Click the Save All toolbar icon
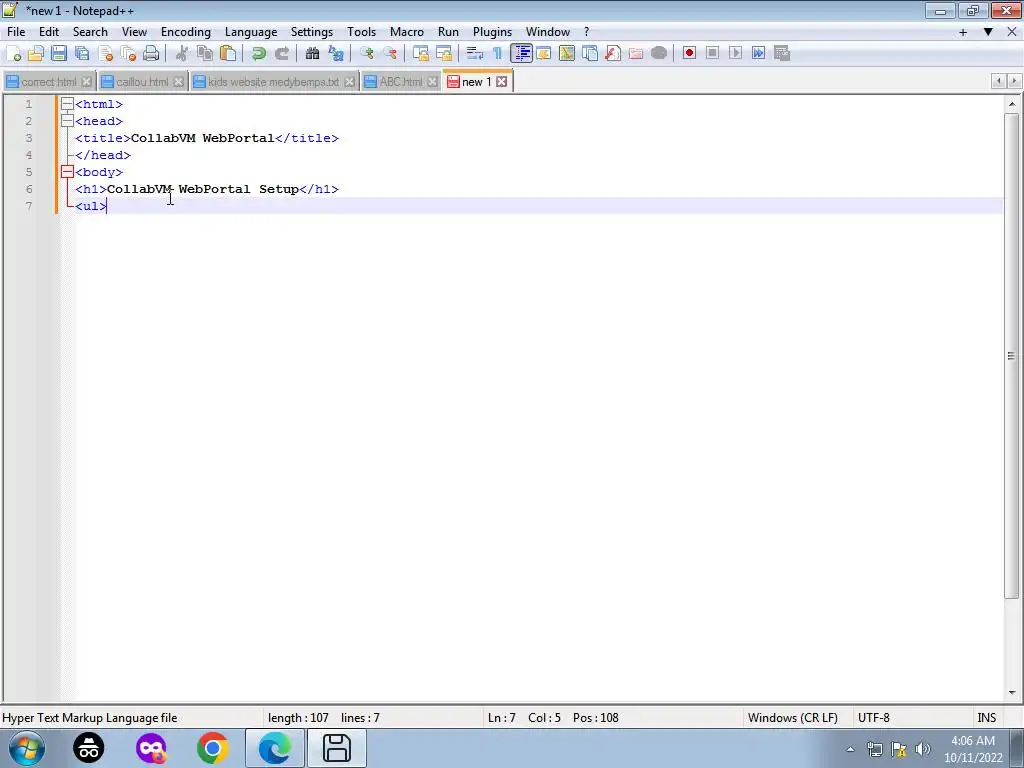This screenshot has height=768, width=1024. click(x=82, y=54)
